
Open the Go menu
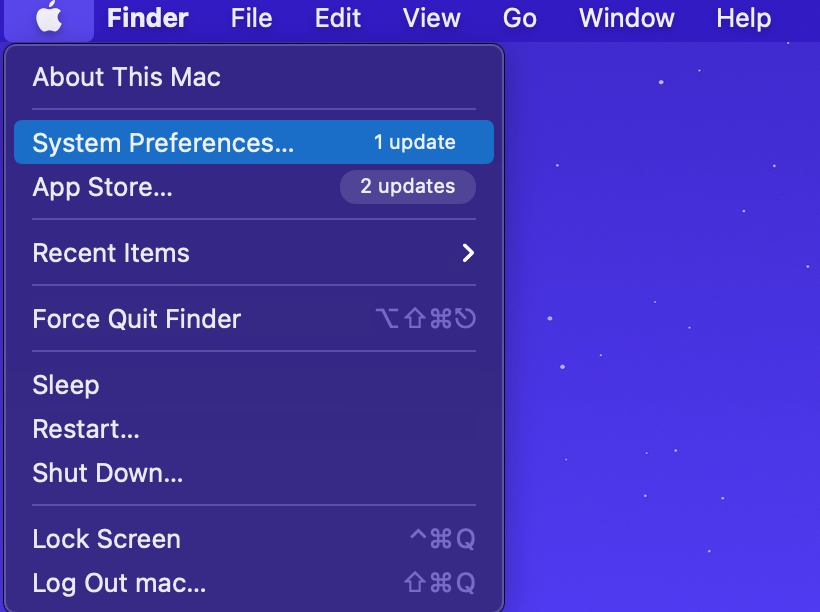(519, 18)
